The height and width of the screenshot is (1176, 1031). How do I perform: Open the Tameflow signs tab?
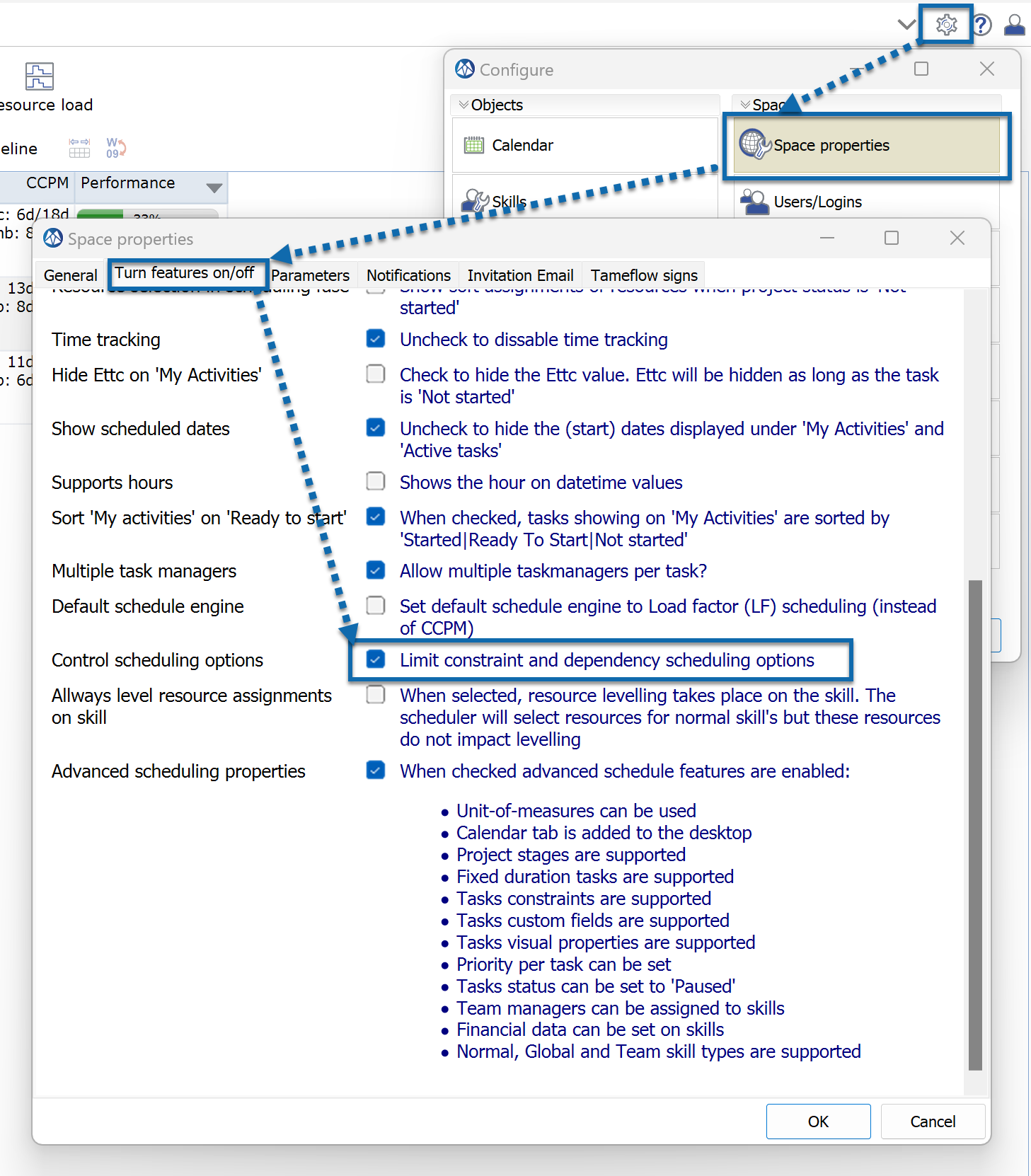(x=644, y=275)
